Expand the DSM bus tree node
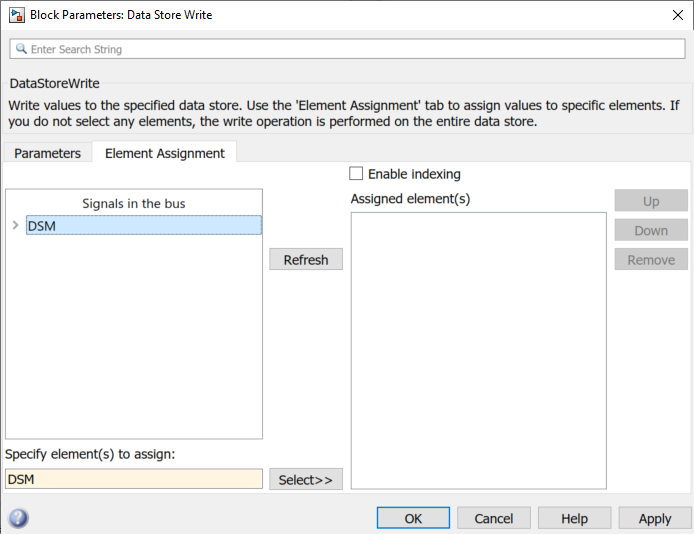 [x=15, y=226]
